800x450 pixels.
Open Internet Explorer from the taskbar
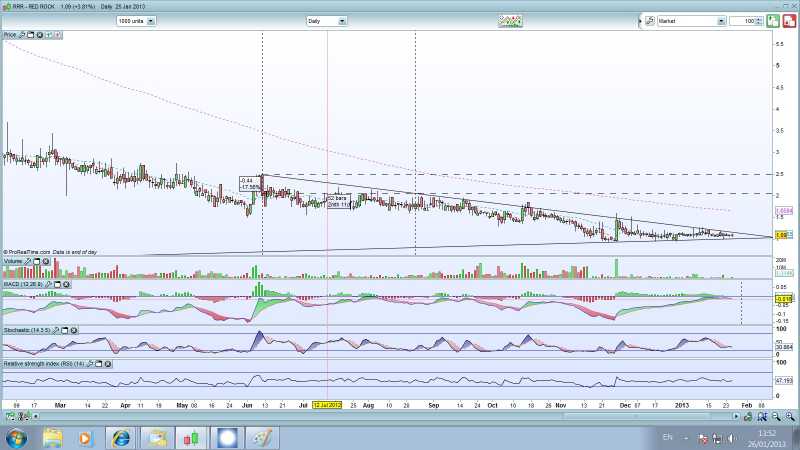point(121,437)
